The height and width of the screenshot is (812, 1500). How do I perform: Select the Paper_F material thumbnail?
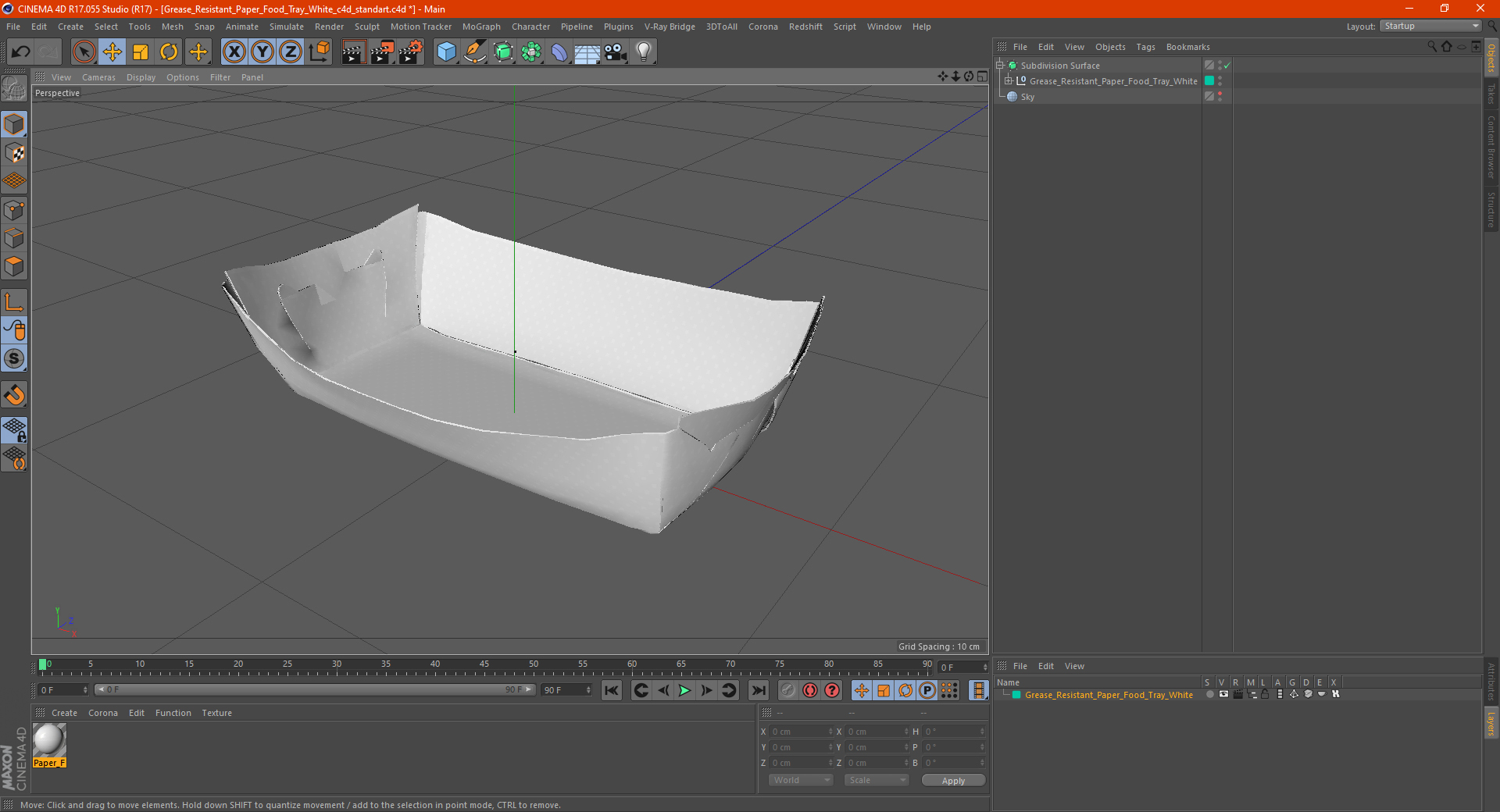point(49,740)
